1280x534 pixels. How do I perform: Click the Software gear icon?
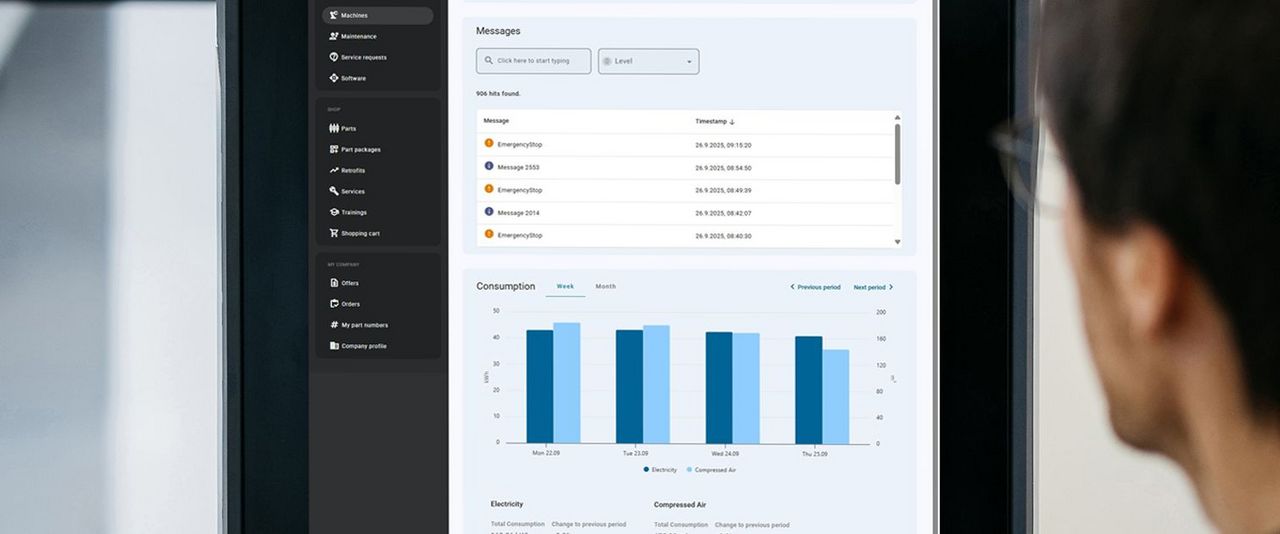[334, 78]
